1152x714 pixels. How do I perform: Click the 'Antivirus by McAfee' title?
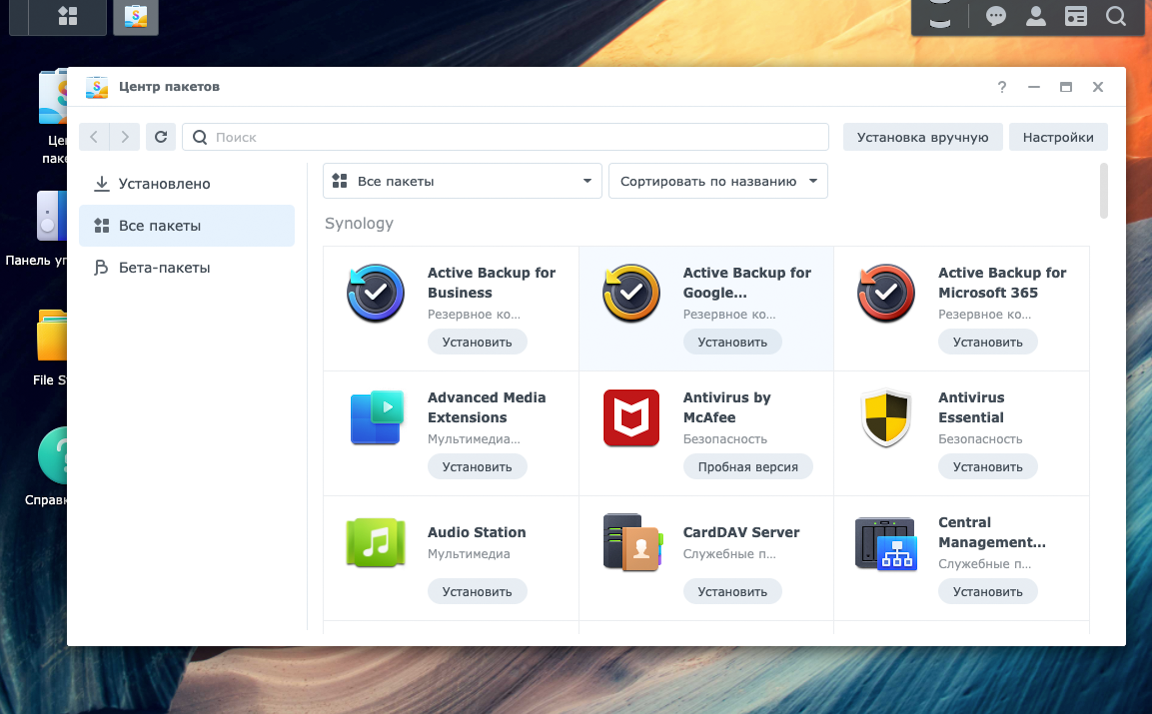coord(727,408)
